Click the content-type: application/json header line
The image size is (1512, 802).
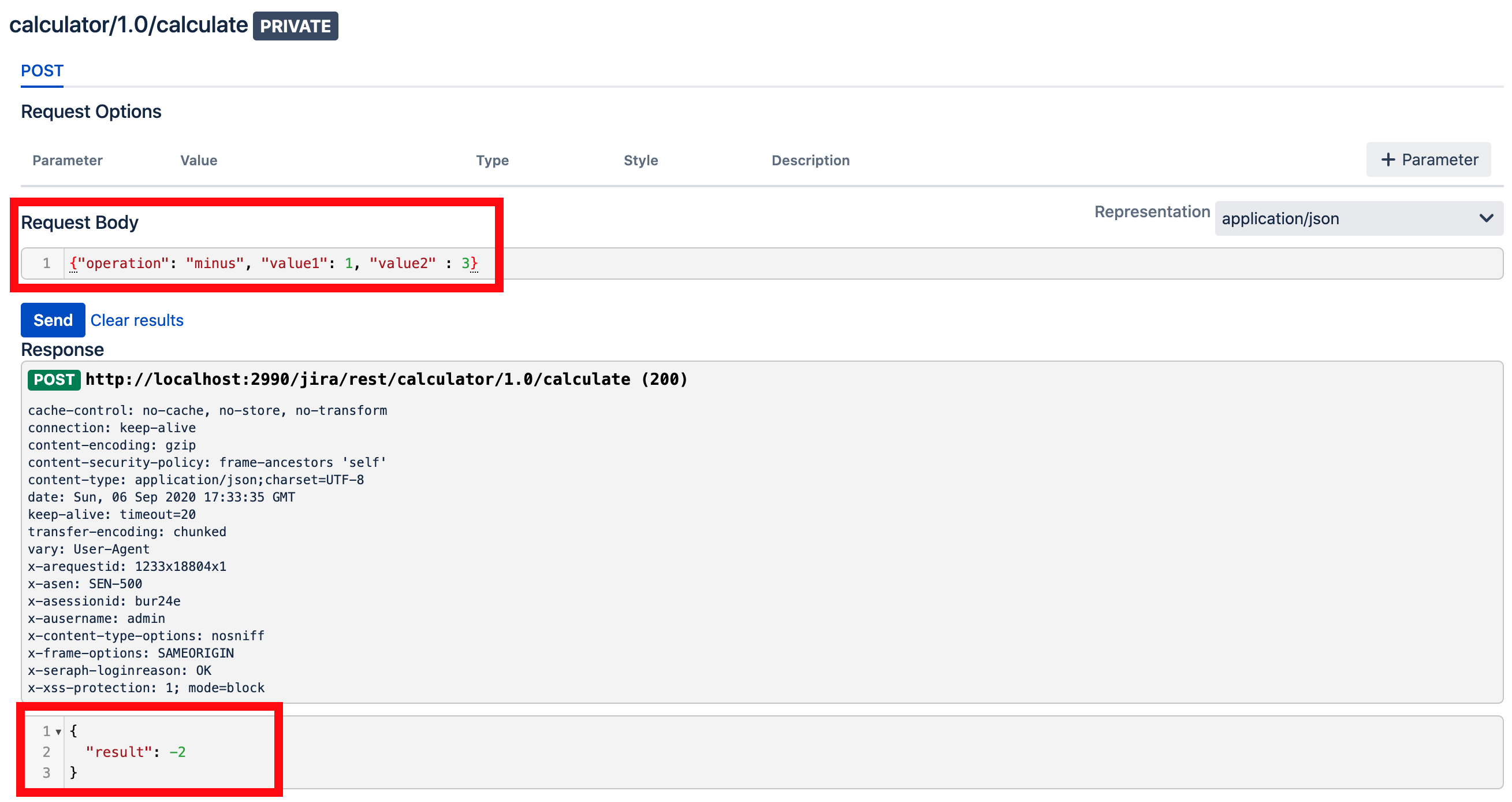tap(196, 480)
